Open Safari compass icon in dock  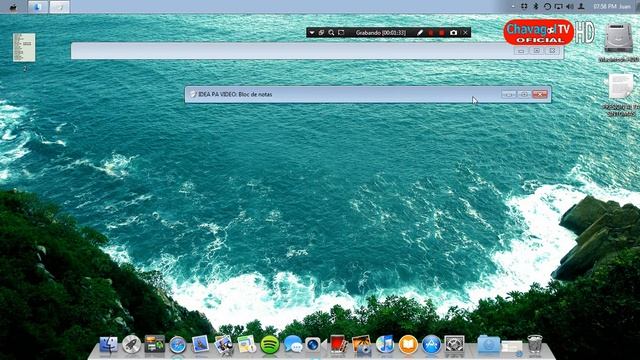click(x=178, y=345)
